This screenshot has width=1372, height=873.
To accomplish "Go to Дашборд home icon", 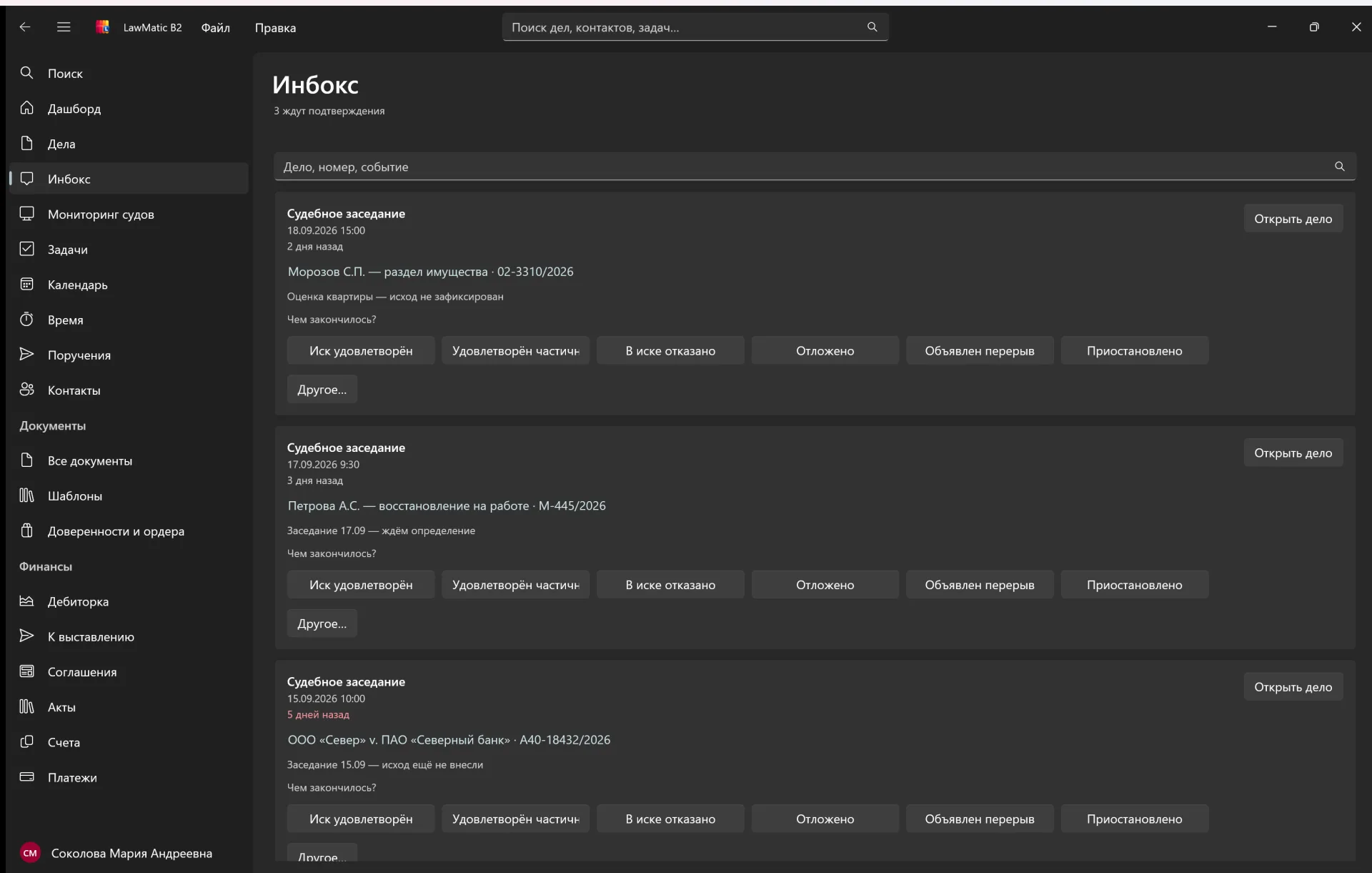I will coord(27,108).
